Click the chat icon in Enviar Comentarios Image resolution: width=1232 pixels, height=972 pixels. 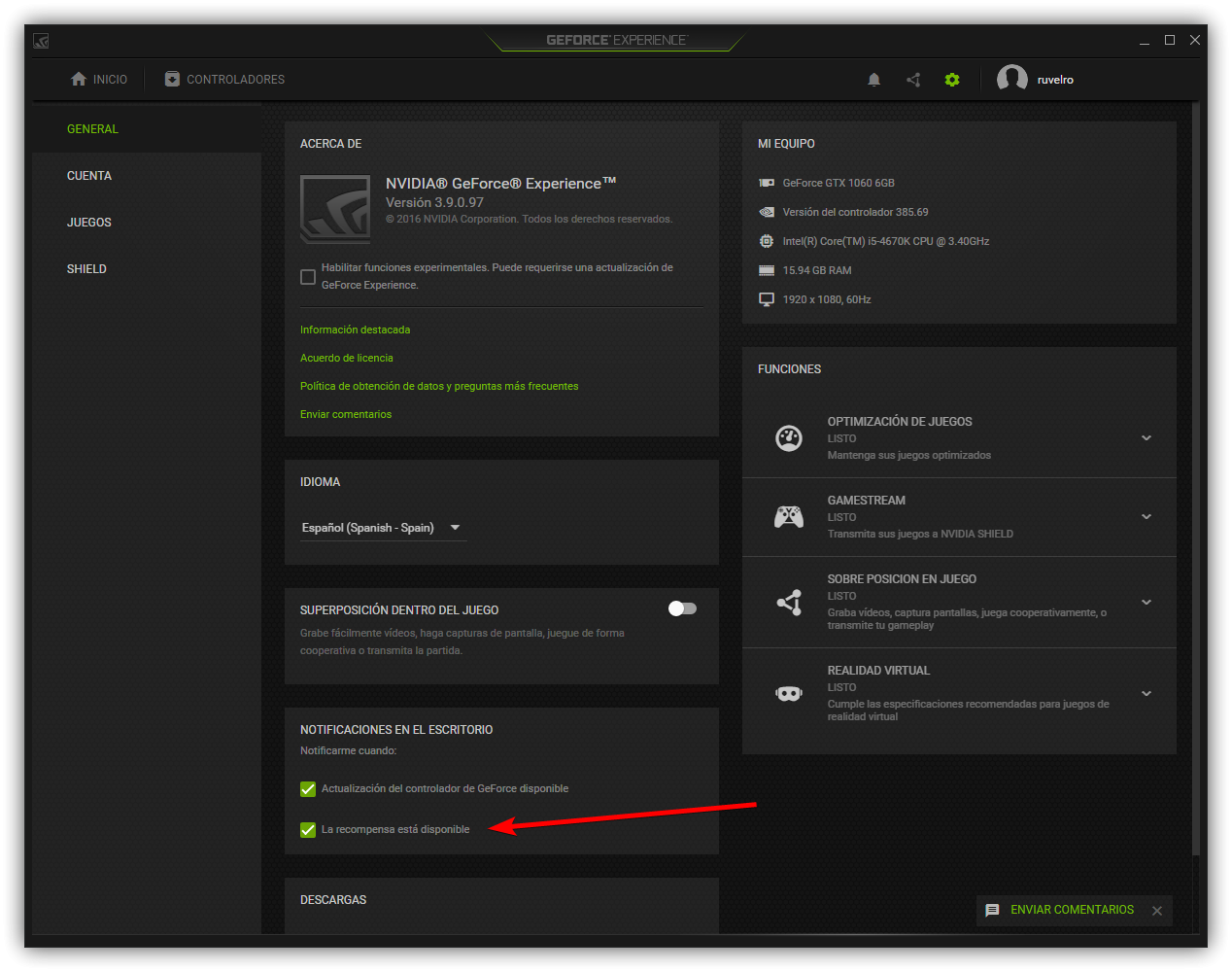tap(992, 911)
